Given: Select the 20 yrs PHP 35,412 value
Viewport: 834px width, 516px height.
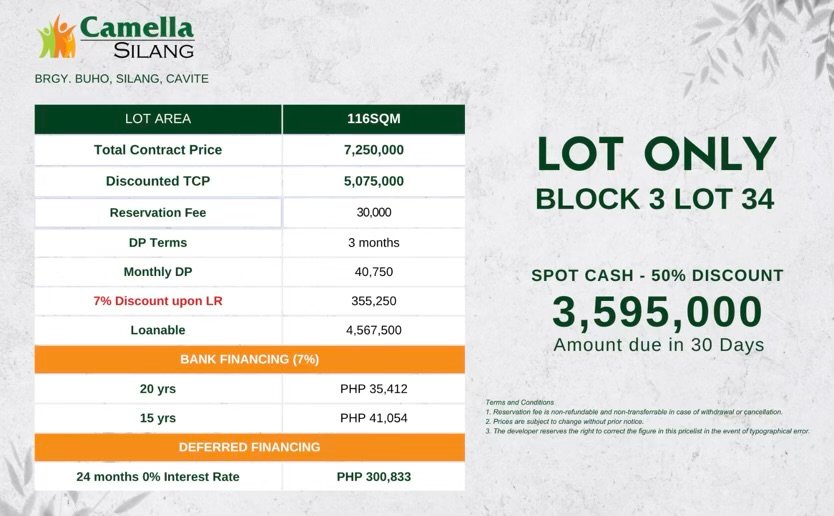Looking at the screenshot, I should click(374, 389).
